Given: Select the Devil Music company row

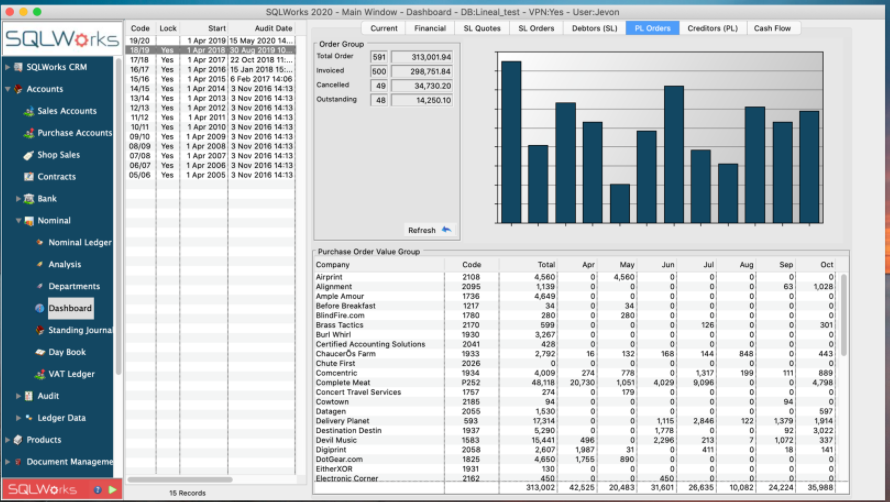Looking at the screenshot, I should [576, 440].
